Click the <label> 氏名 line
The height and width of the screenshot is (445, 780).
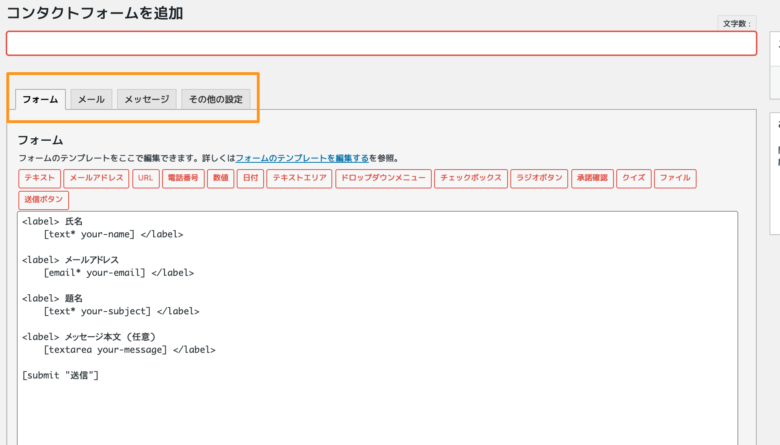pos(52,221)
